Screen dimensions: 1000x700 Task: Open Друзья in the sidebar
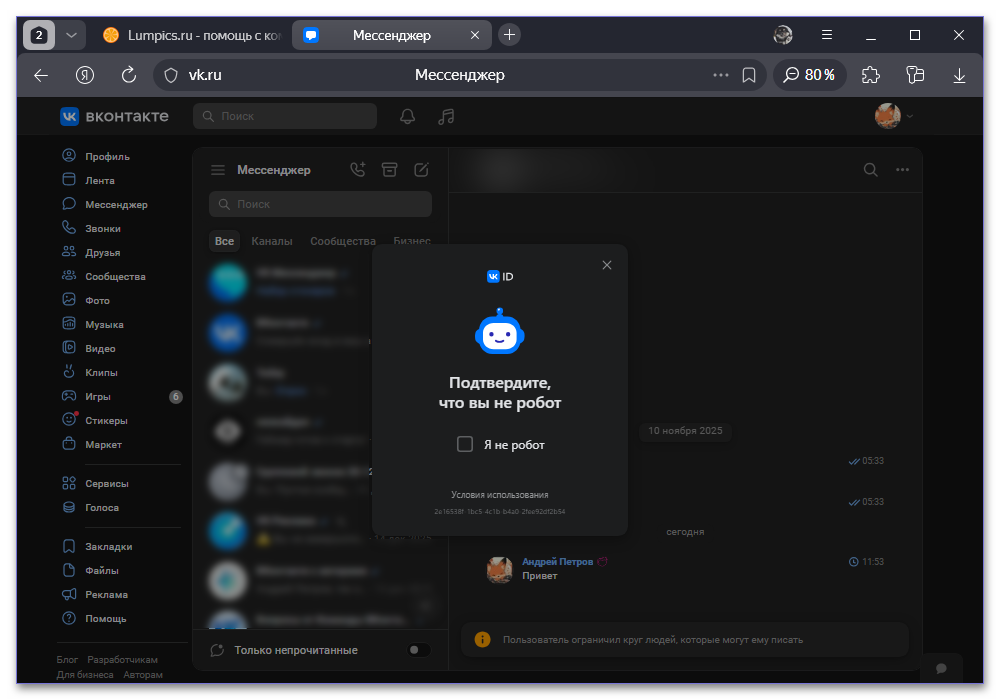tap(91, 252)
